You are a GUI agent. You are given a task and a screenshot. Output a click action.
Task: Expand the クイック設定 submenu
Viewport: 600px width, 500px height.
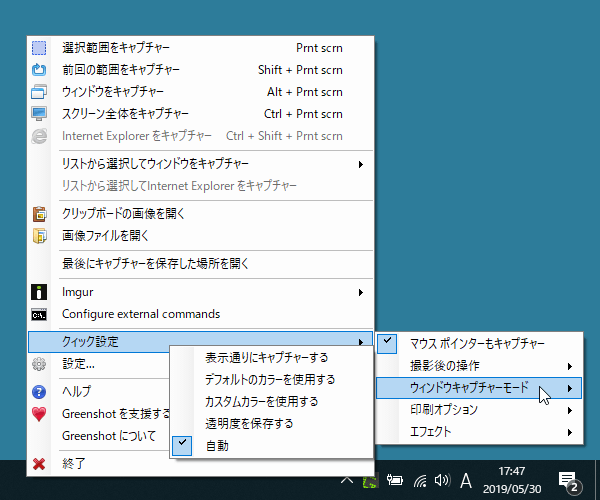click(201, 342)
